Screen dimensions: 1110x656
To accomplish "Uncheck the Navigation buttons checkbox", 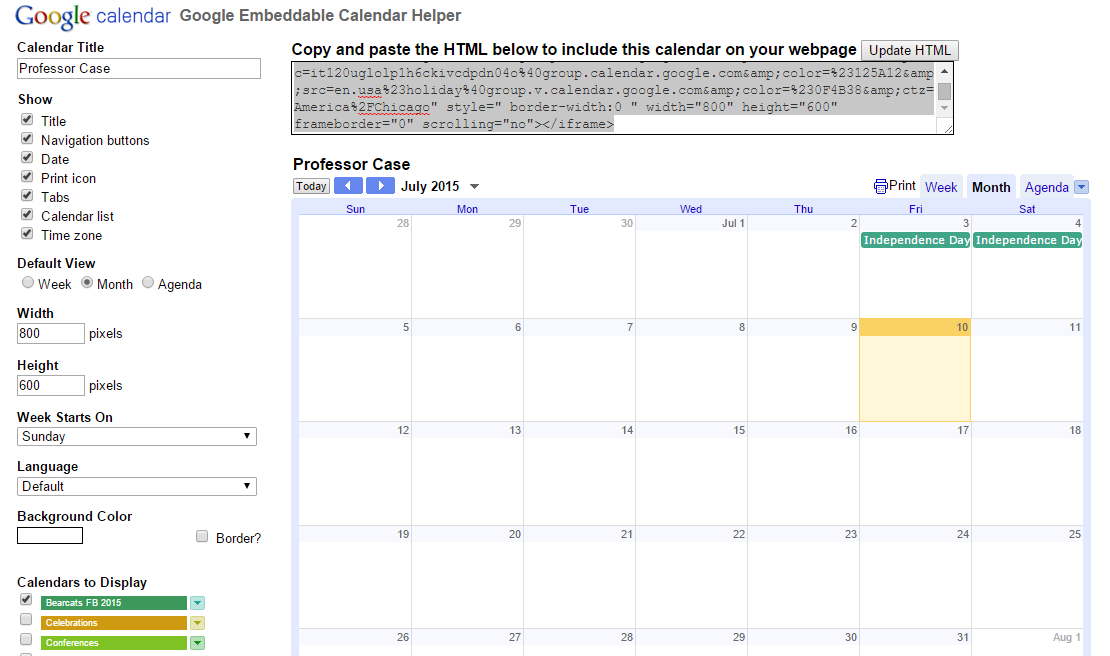I will 27,139.
